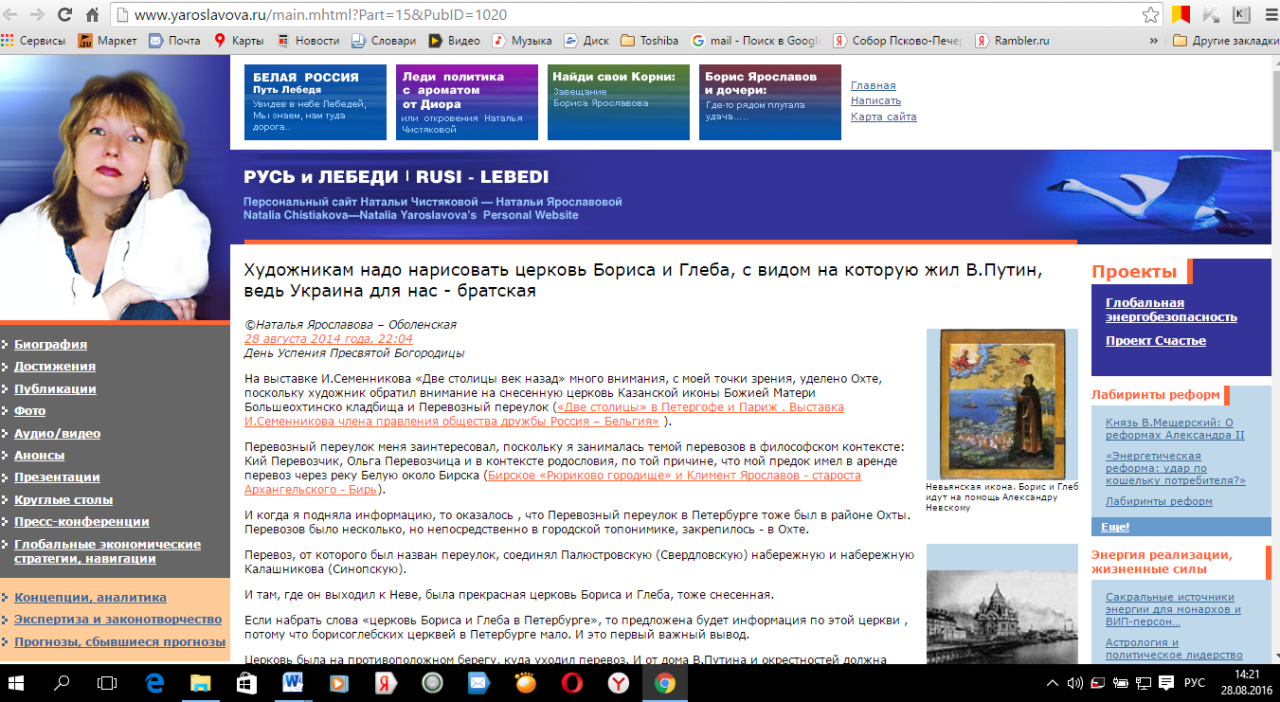Open Сакральные источники энергии для монархов link
Screen dimensions: 1280x702
pyautogui.click(x=1173, y=609)
